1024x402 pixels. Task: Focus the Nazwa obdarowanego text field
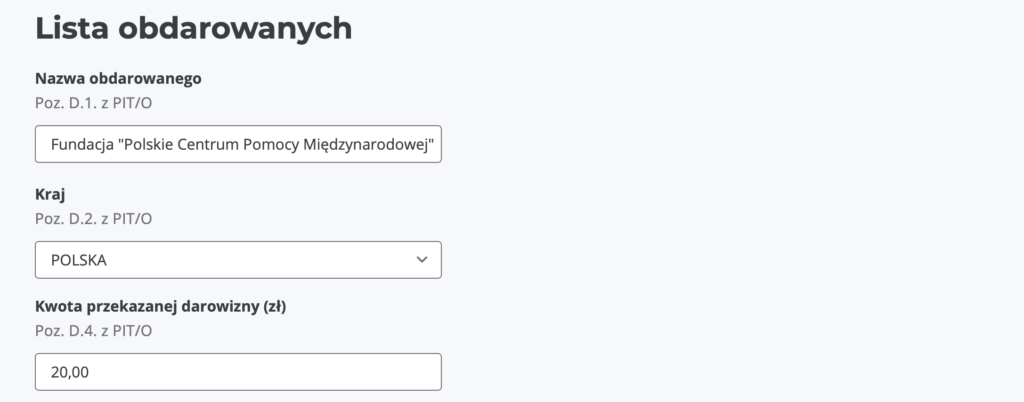point(238,144)
